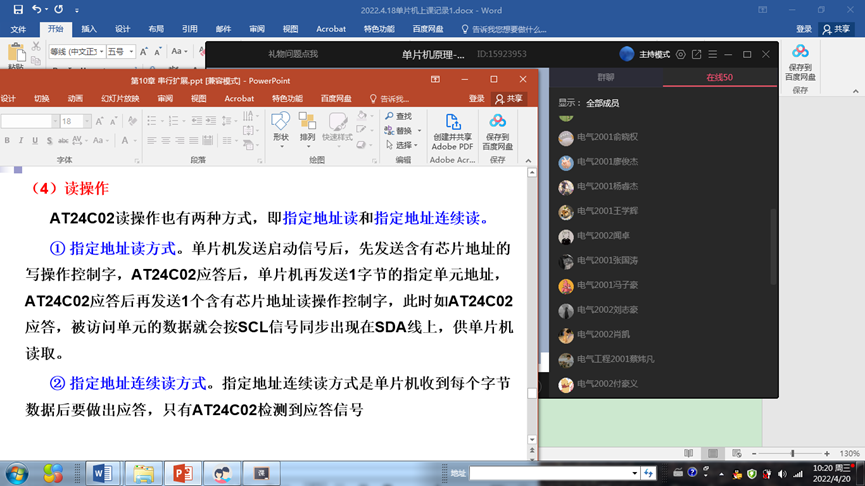Image resolution: width=865 pixels, height=486 pixels.
Task: Open the Arrange (排列) tool in PowerPoint
Action: click(308, 125)
